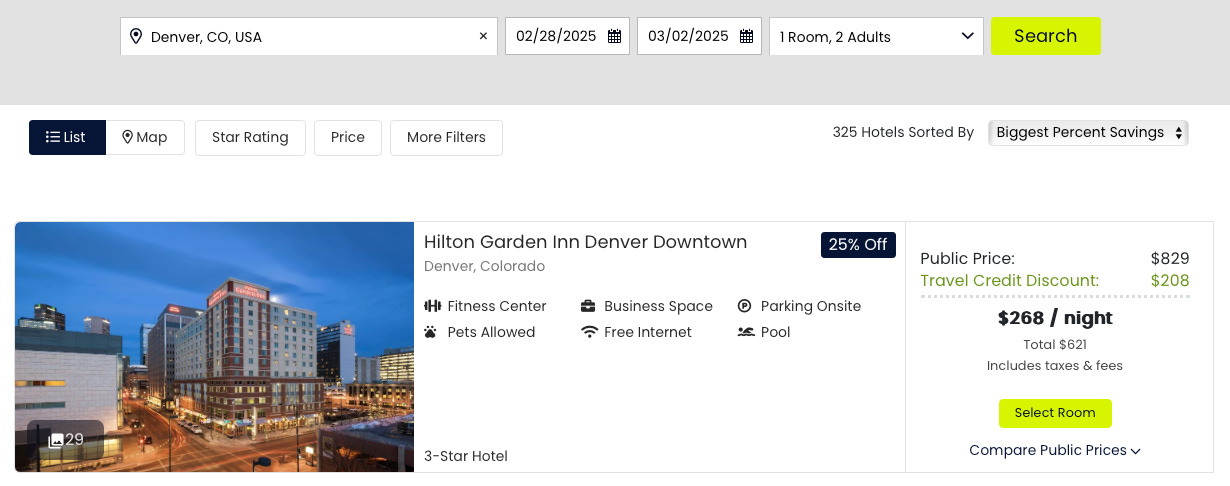Viewport: 1230px width, 486px height.
Task: Clear the Denver destination with the x icon
Action: coord(483,36)
